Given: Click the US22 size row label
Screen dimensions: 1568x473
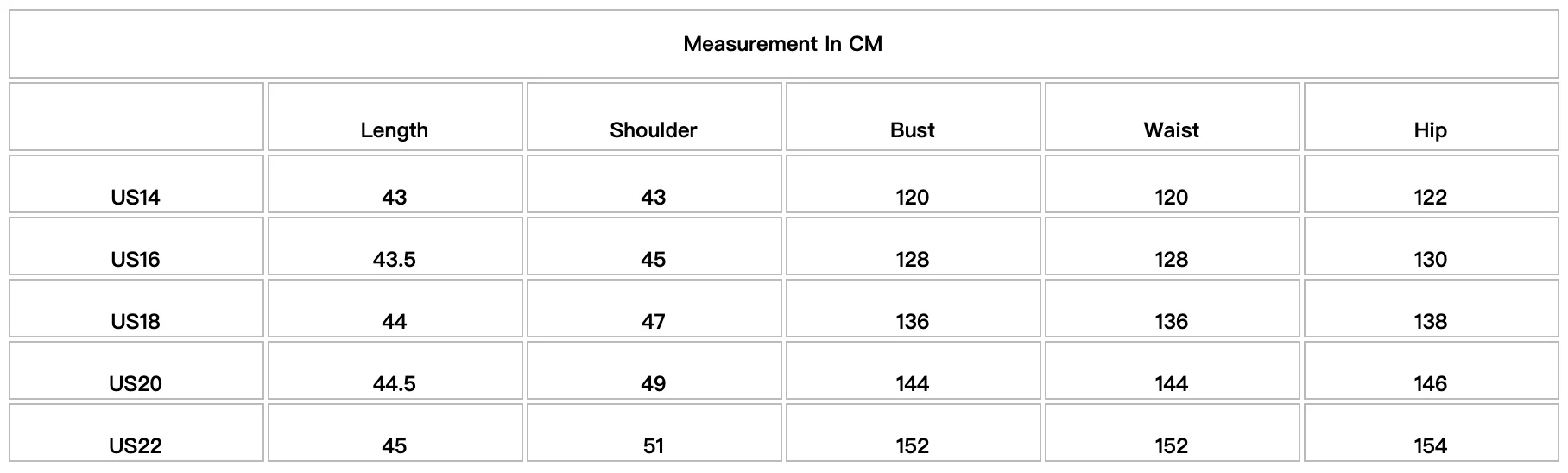Looking at the screenshot, I should pyautogui.click(x=136, y=446).
